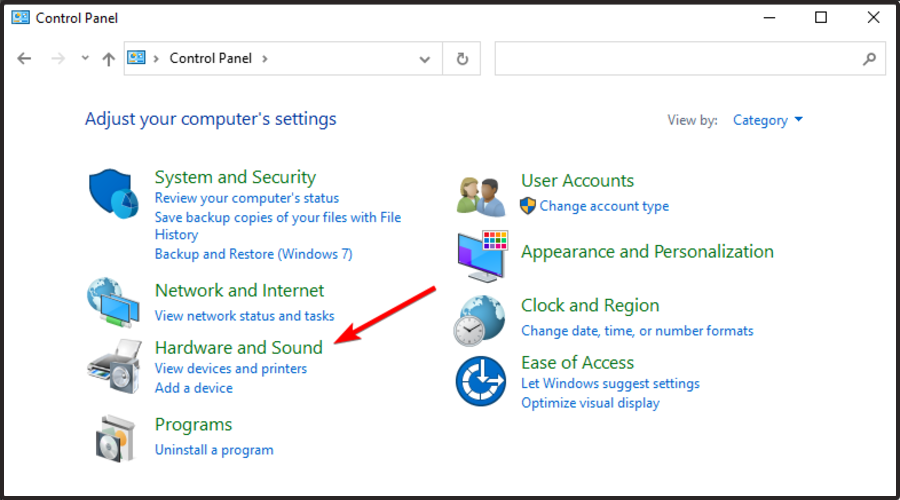This screenshot has height=500, width=900.
Task: Open the Ease of Access icon
Action: [482, 380]
